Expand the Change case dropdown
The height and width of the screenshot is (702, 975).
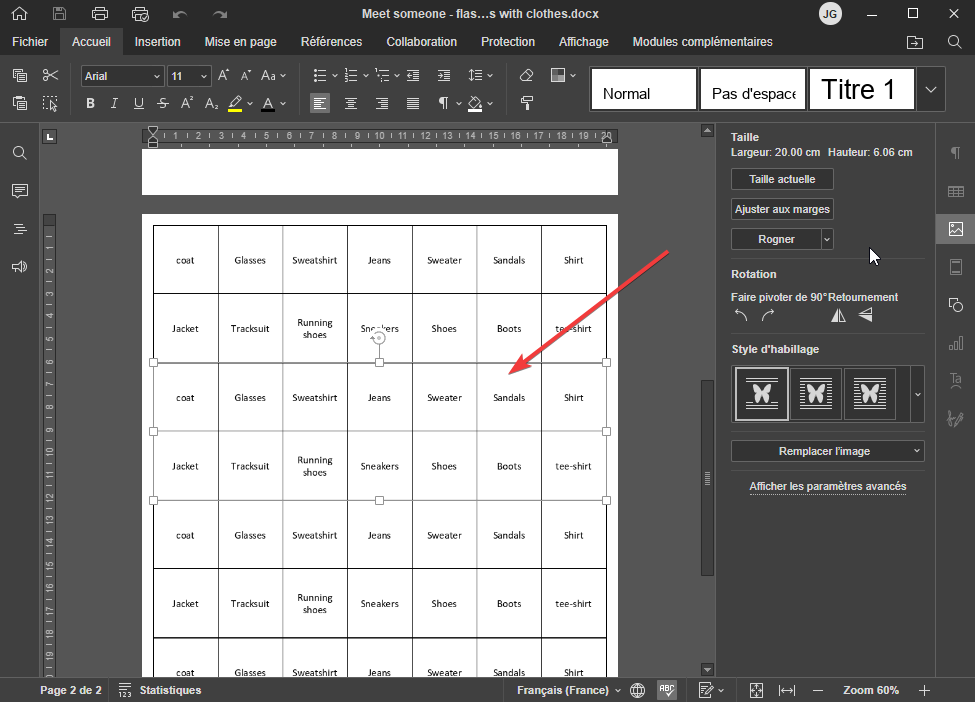tap(283, 76)
